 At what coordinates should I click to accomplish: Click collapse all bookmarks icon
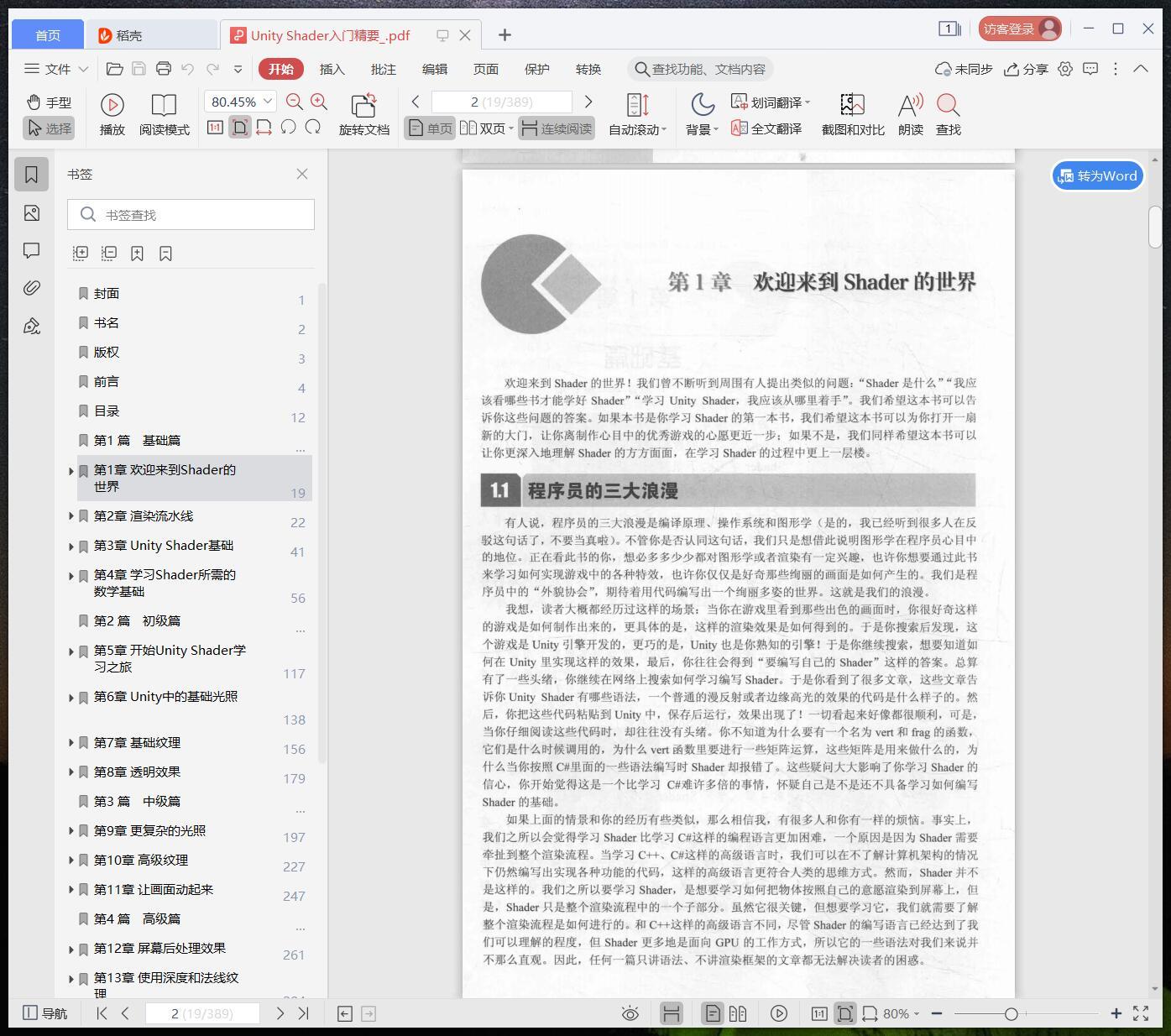click(109, 253)
